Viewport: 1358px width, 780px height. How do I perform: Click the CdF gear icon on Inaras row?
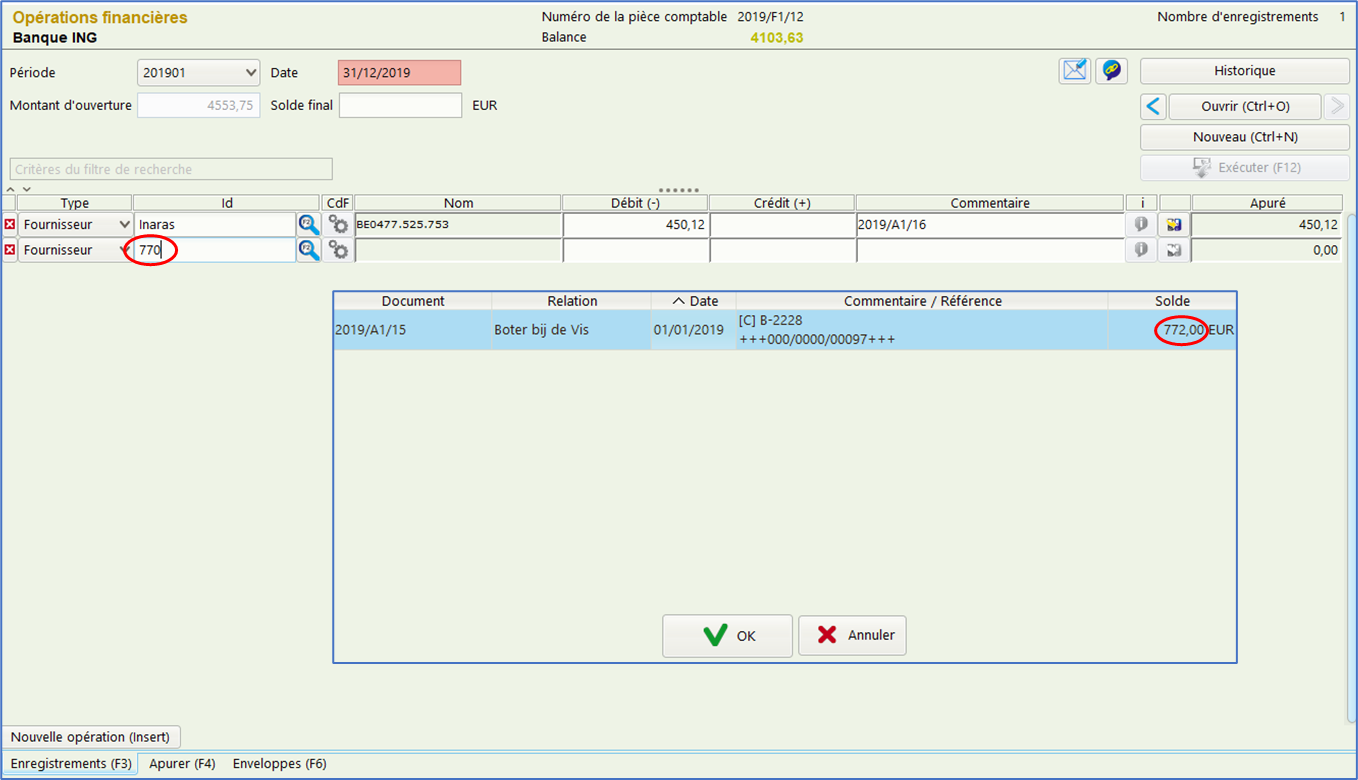point(339,225)
